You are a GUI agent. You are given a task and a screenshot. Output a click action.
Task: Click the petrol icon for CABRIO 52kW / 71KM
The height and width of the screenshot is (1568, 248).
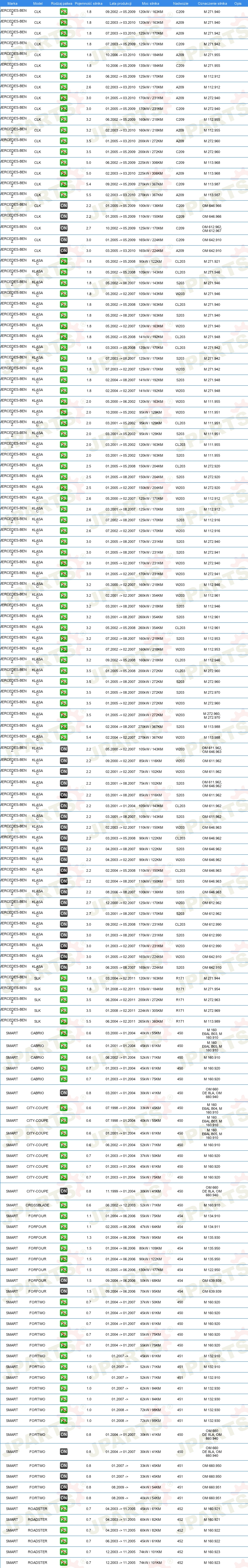[x=63, y=1057]
